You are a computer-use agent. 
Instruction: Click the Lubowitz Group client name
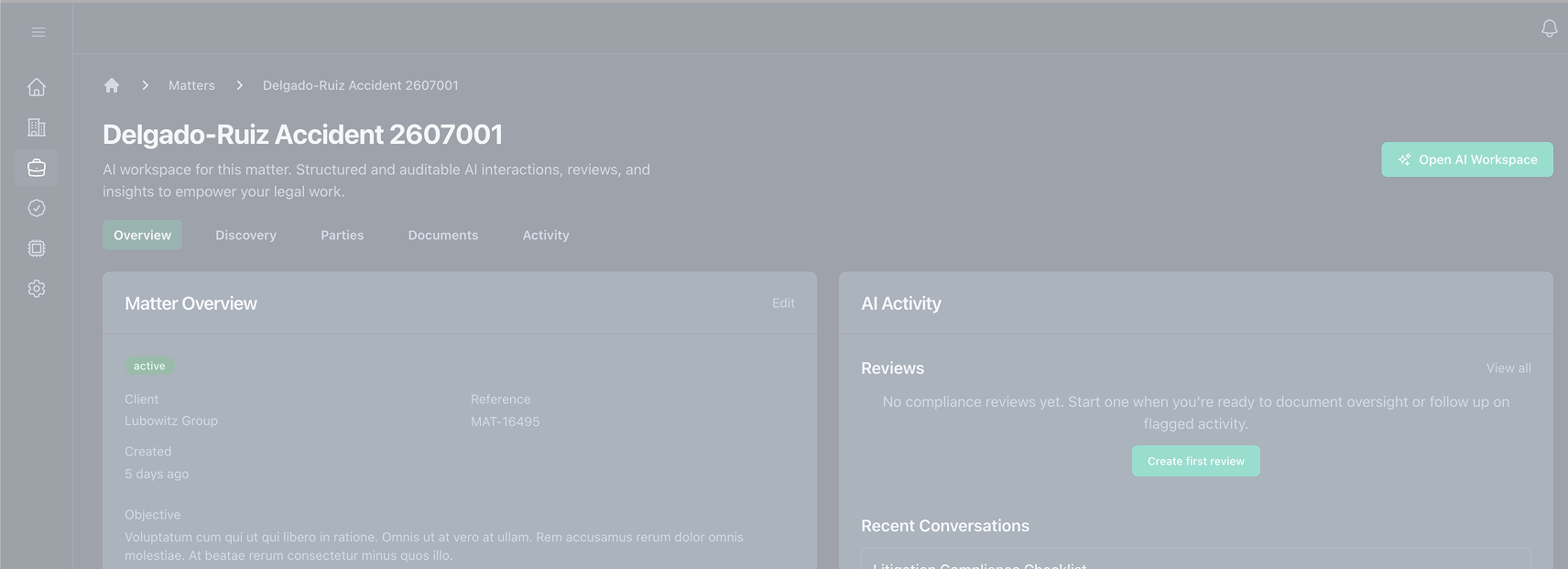tap(171, 421)
